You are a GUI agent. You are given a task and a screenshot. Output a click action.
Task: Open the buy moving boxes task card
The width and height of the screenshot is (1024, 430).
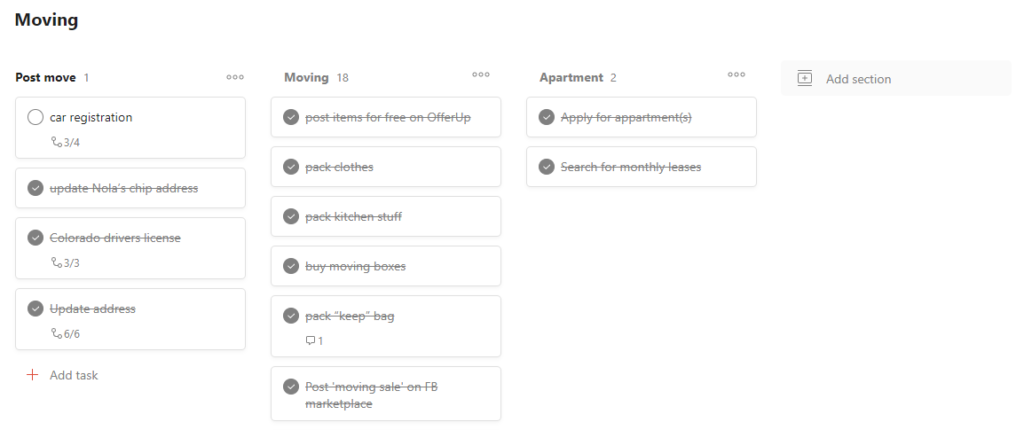[386, 266]
